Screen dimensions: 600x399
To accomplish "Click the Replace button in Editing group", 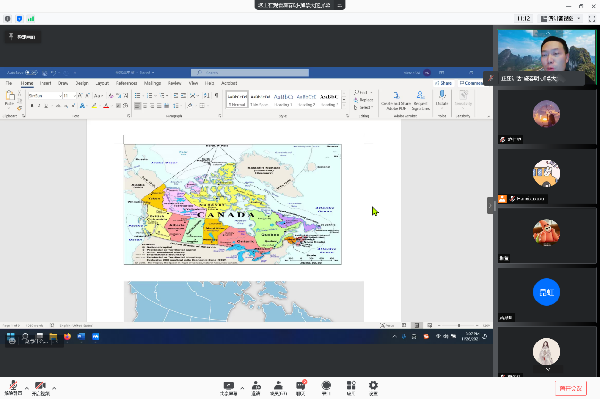I will tap(364, 99).
